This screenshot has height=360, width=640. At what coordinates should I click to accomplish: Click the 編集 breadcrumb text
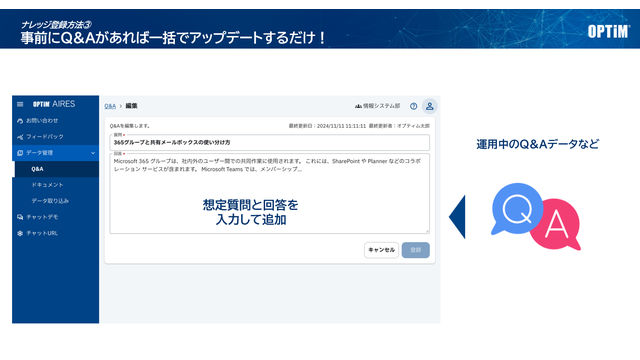131,106
